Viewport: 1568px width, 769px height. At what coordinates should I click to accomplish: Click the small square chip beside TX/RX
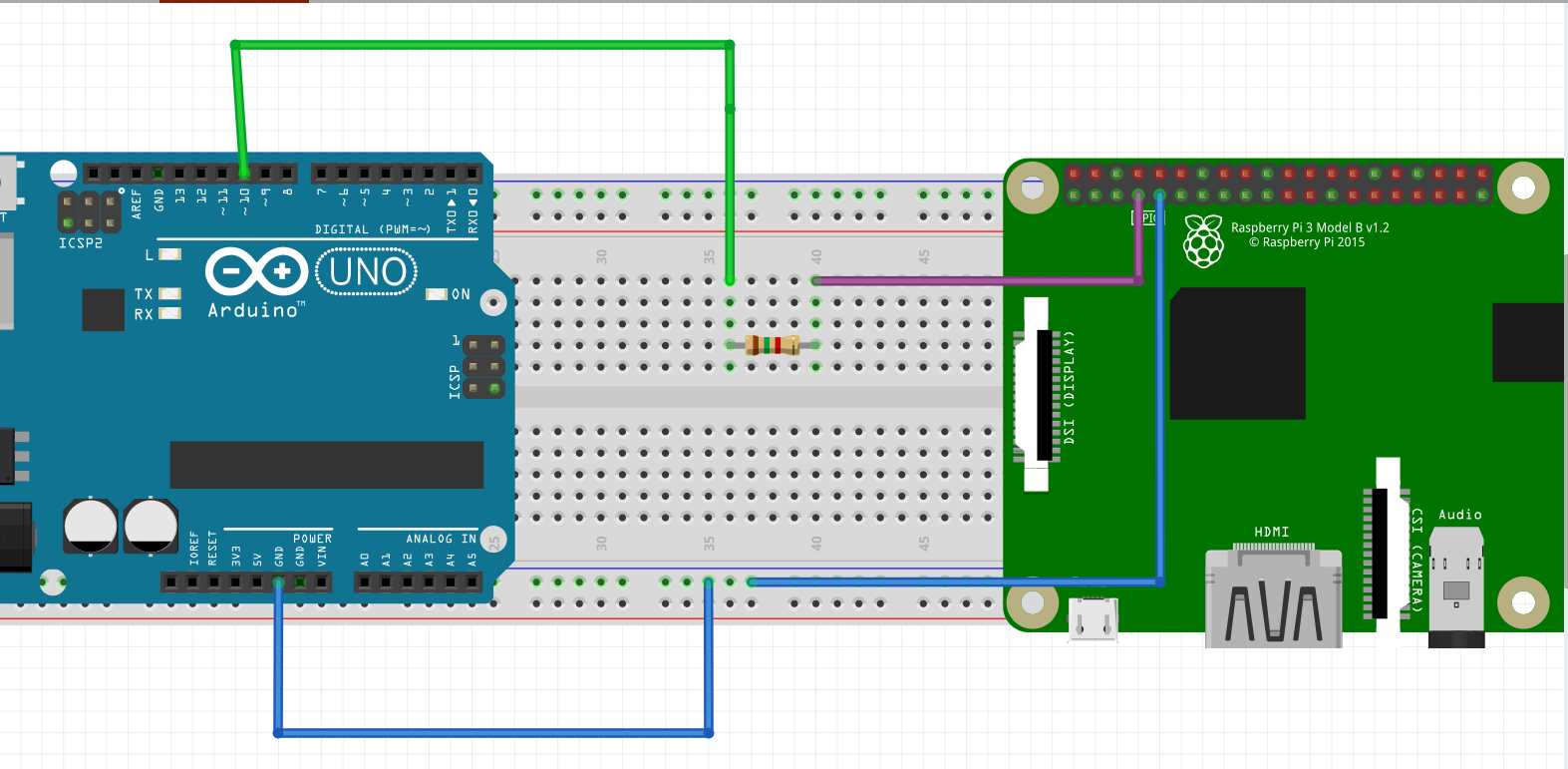(104, 309)
